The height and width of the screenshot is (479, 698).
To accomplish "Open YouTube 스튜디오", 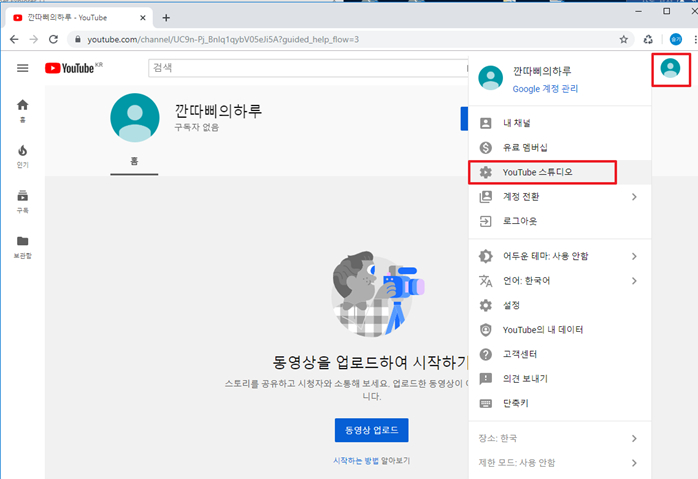I will tap(560, 172).
